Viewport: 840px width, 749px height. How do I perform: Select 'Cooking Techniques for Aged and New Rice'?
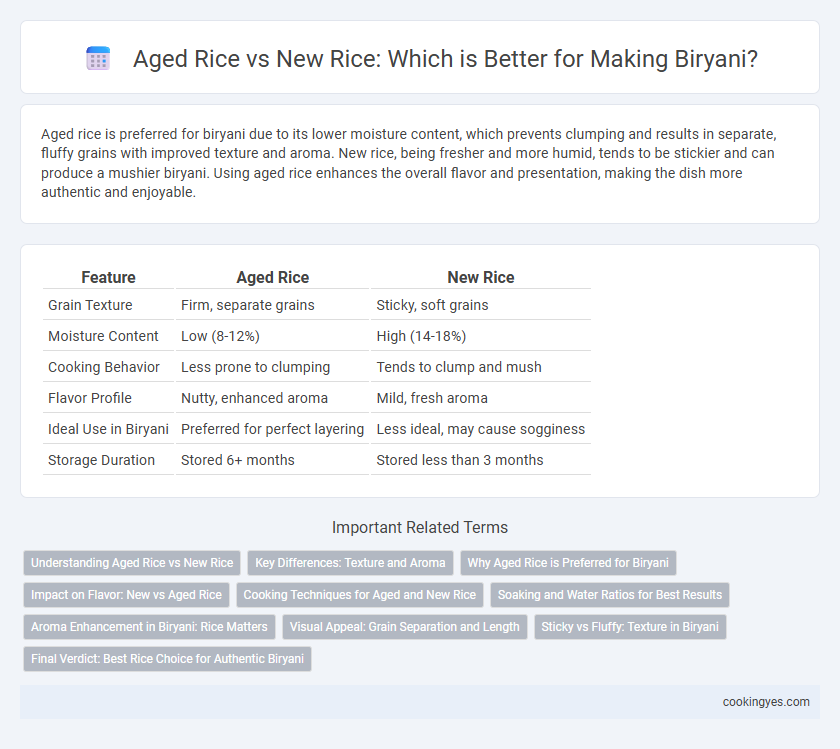(359, 595)
